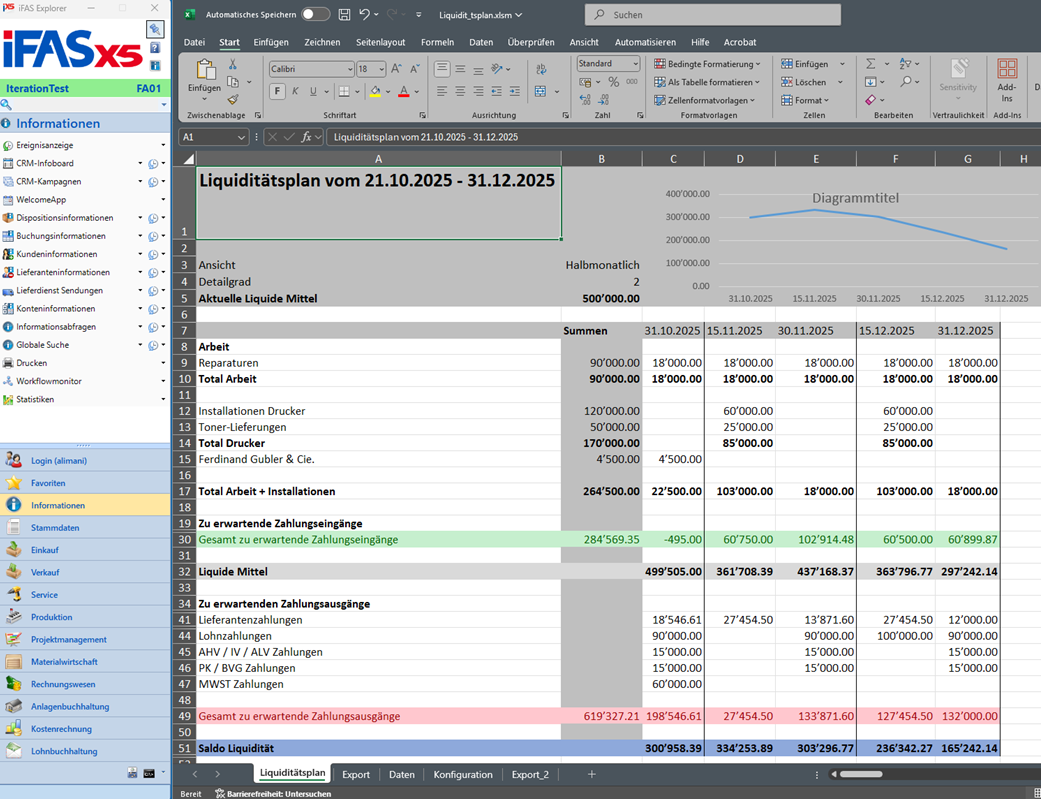This screenshot has width=1041, height=799.
Task: Toggle middle vertical alignment
Action: point(460,69)
